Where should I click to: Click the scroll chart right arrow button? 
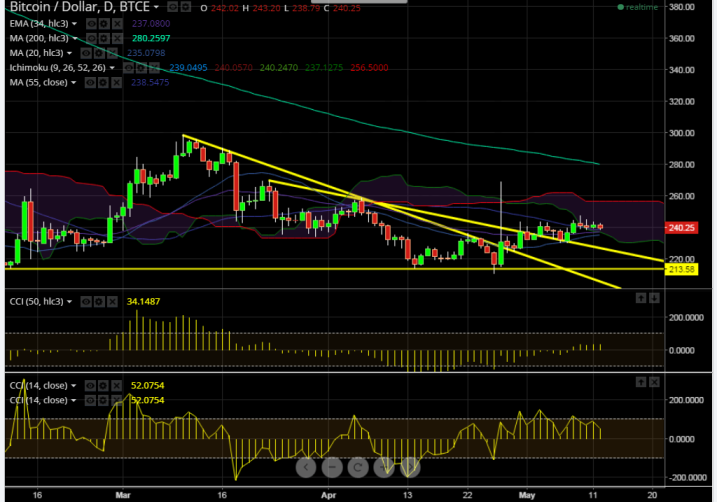pos(410,467)
